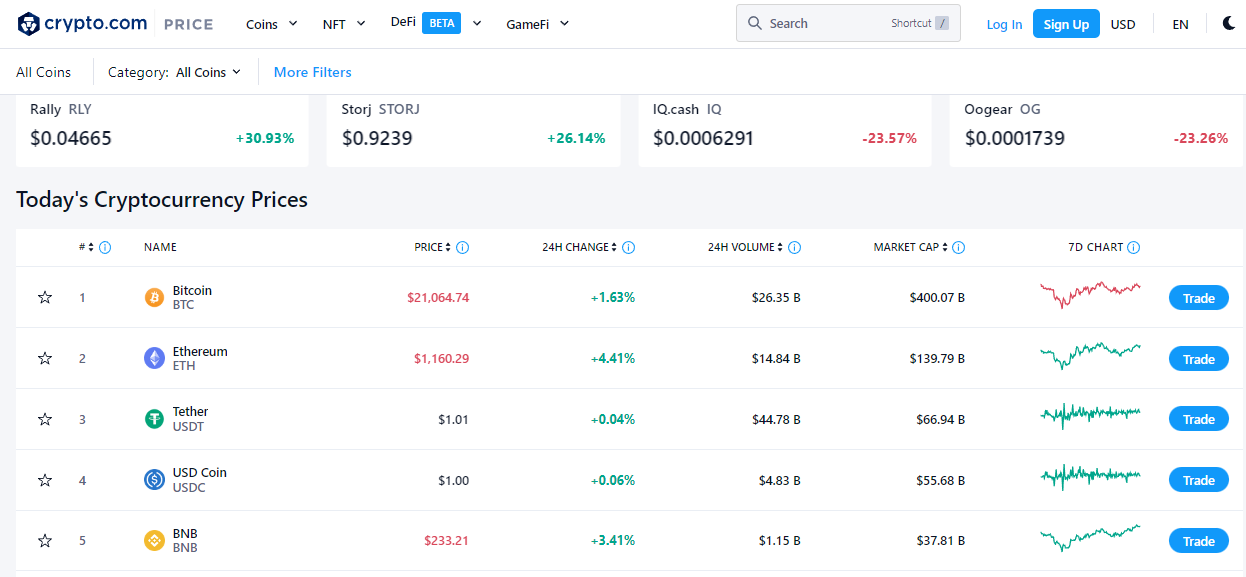Switch to the All Coins tab
The width and height of the screenshot is (1246, 577).
(43, 72)
